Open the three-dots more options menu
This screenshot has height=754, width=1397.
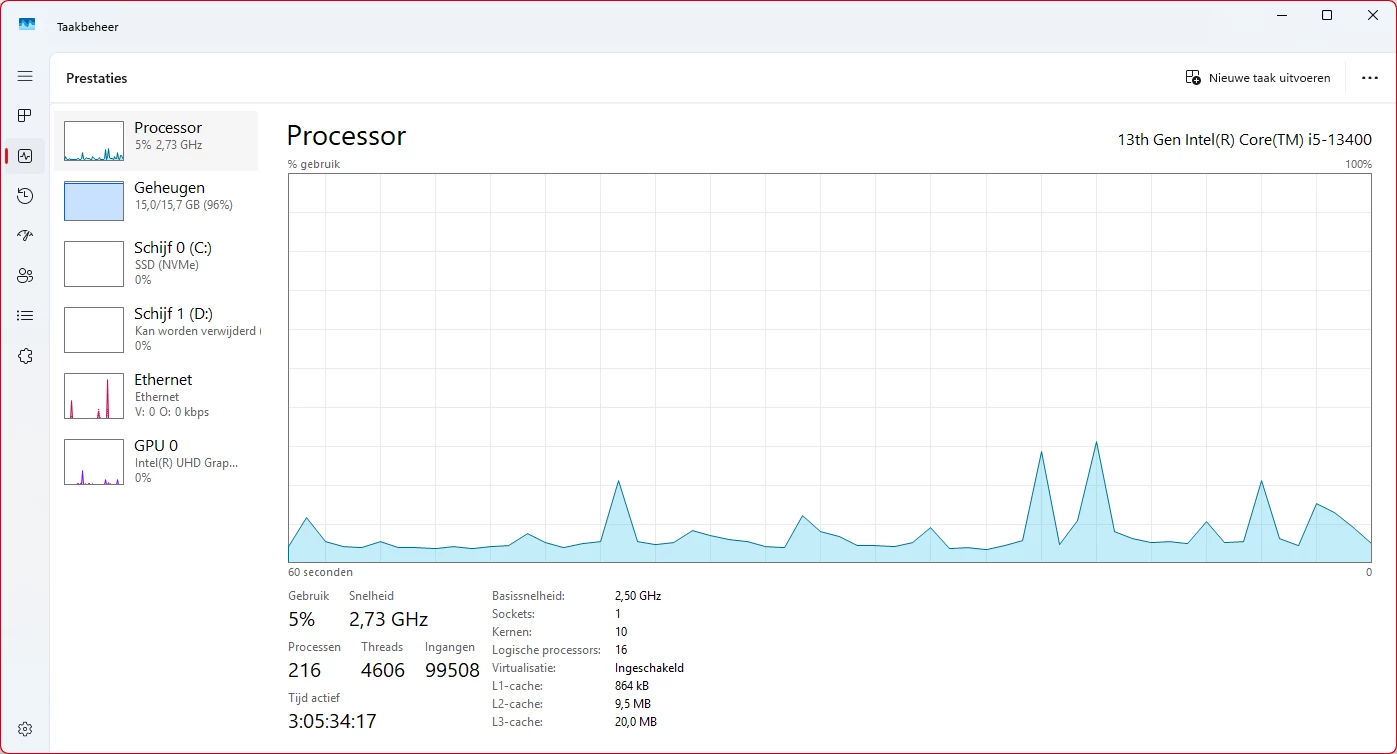tap(1370, 78)
